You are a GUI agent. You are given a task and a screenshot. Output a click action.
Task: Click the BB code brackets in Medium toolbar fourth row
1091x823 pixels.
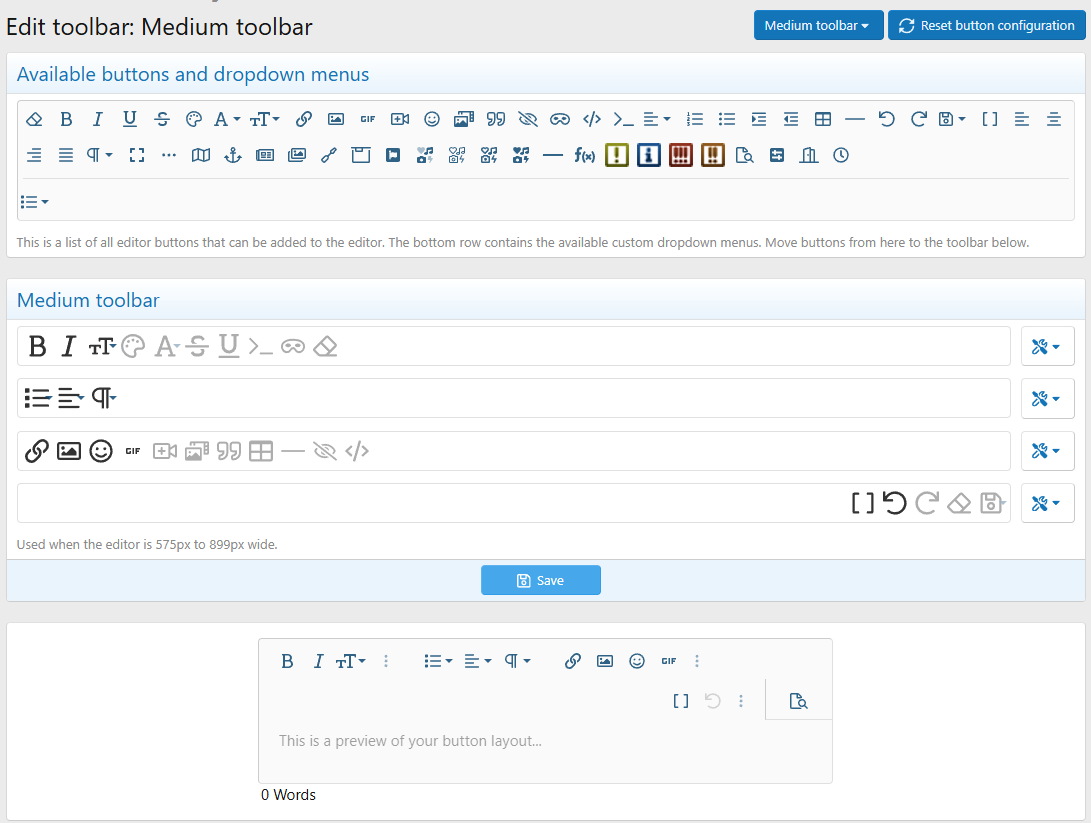pyautogui.click(x=863, y=503)
